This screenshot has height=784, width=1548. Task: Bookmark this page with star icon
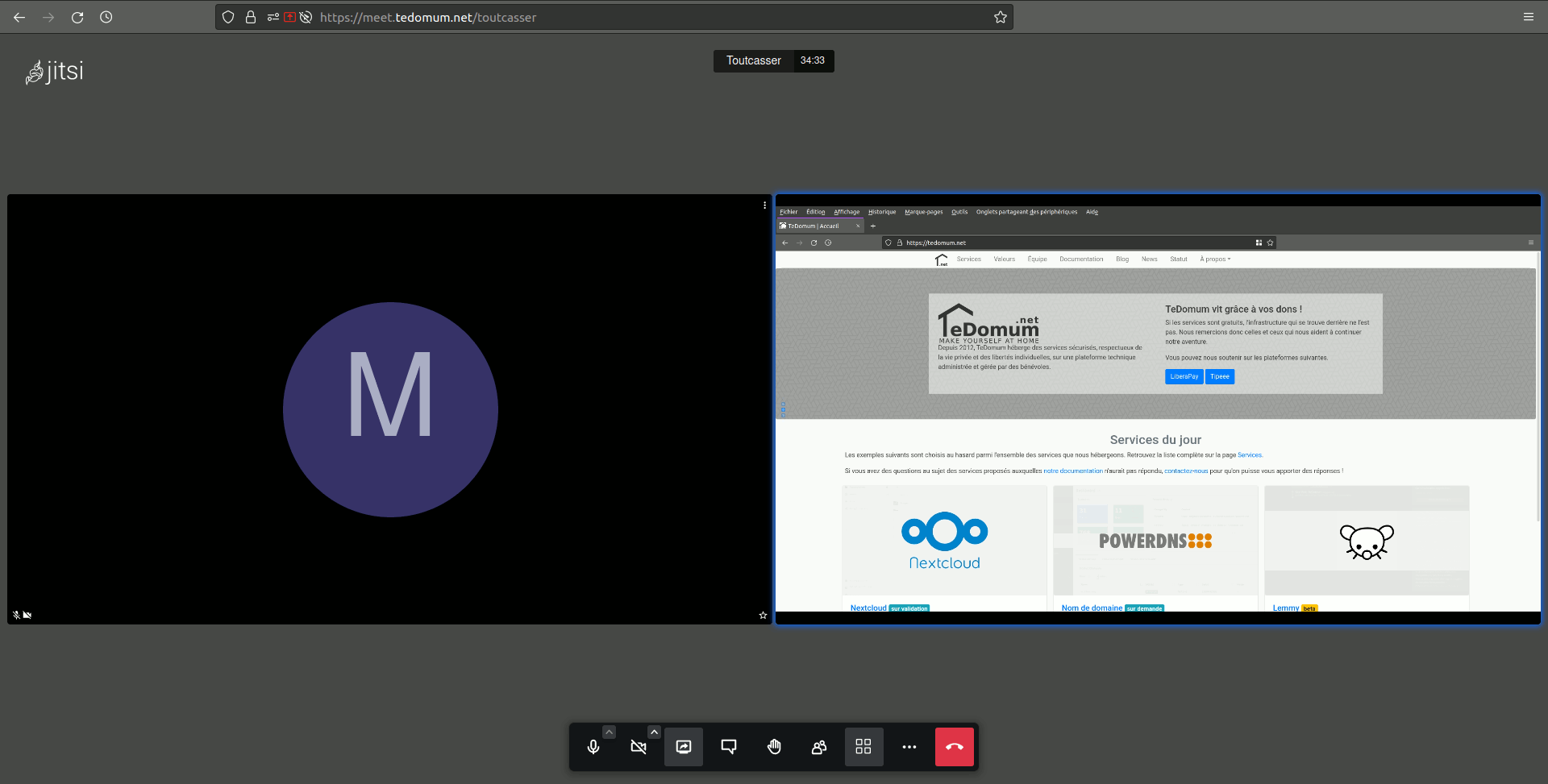pos(1001,17)
